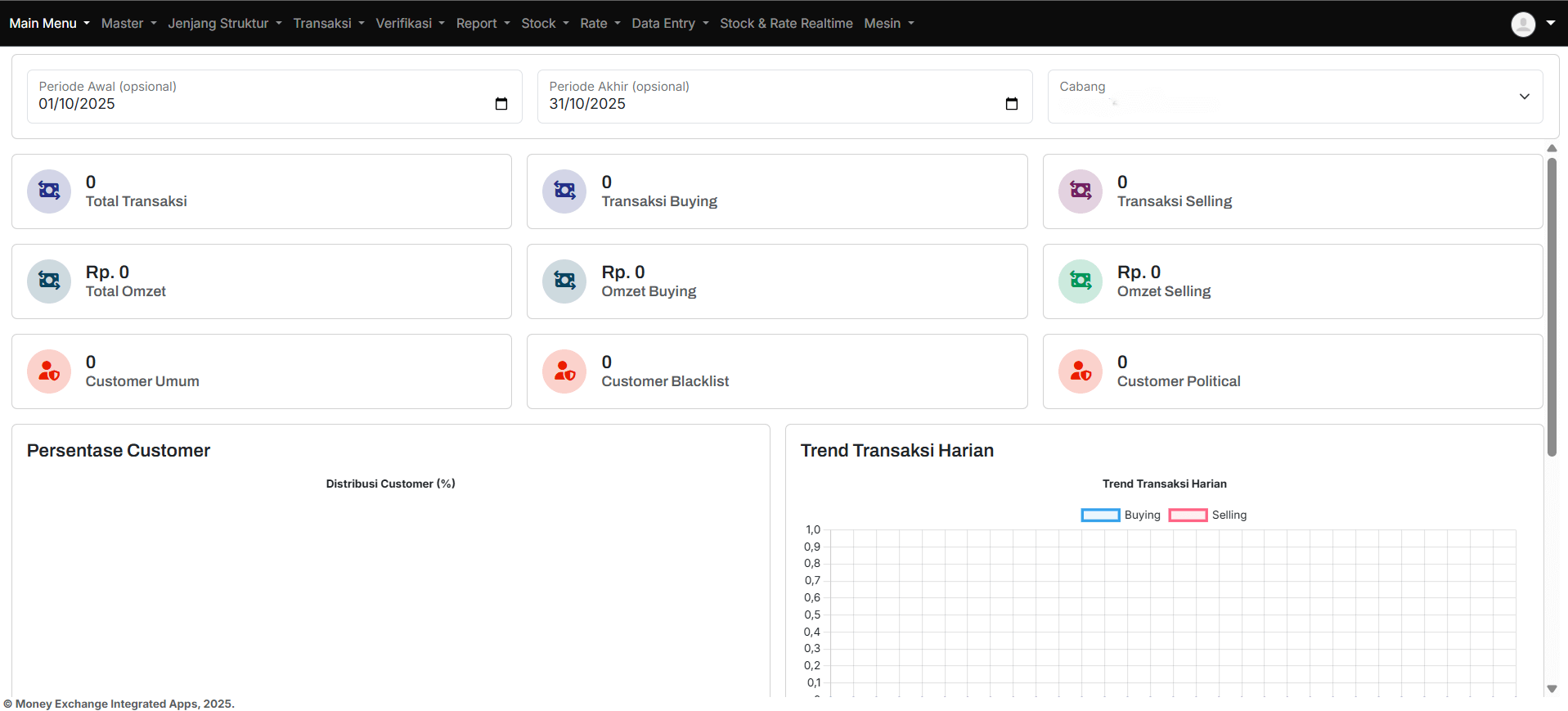The height and width of the screenshot is (711, 1568).
Task: Open the Verifikasi menu
Action: 410,24
